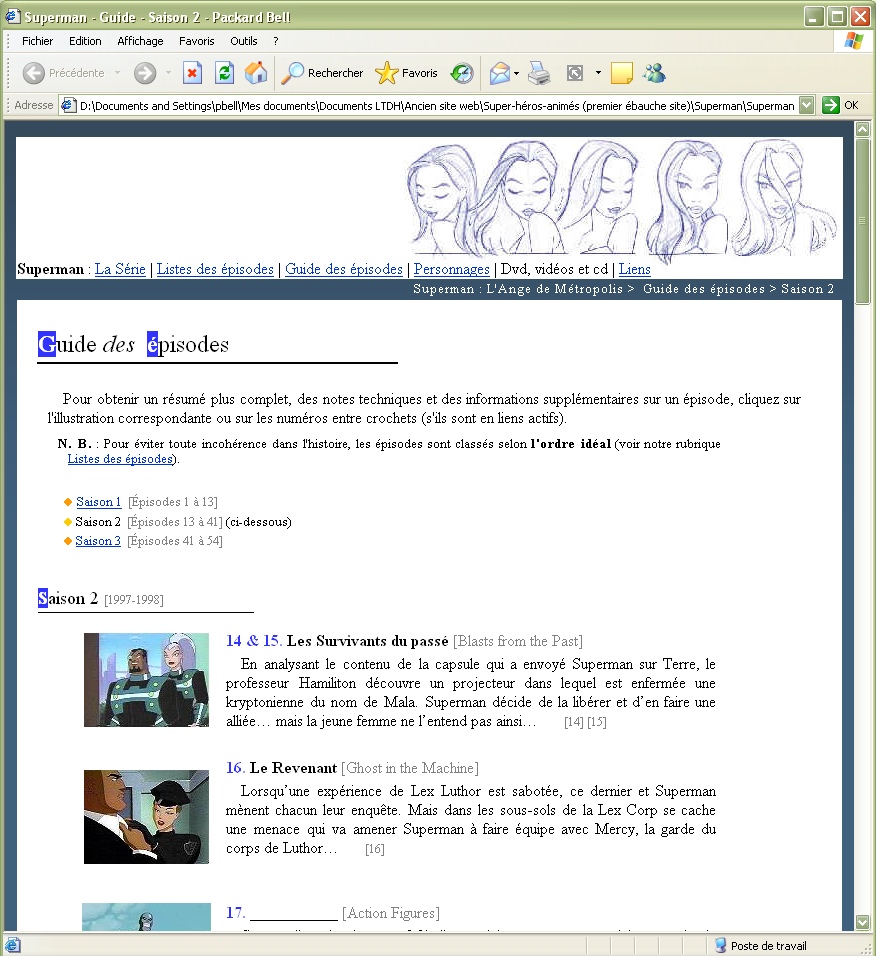
Task: Click the Ghost in the Machine thumbnail
Action: 146,817
